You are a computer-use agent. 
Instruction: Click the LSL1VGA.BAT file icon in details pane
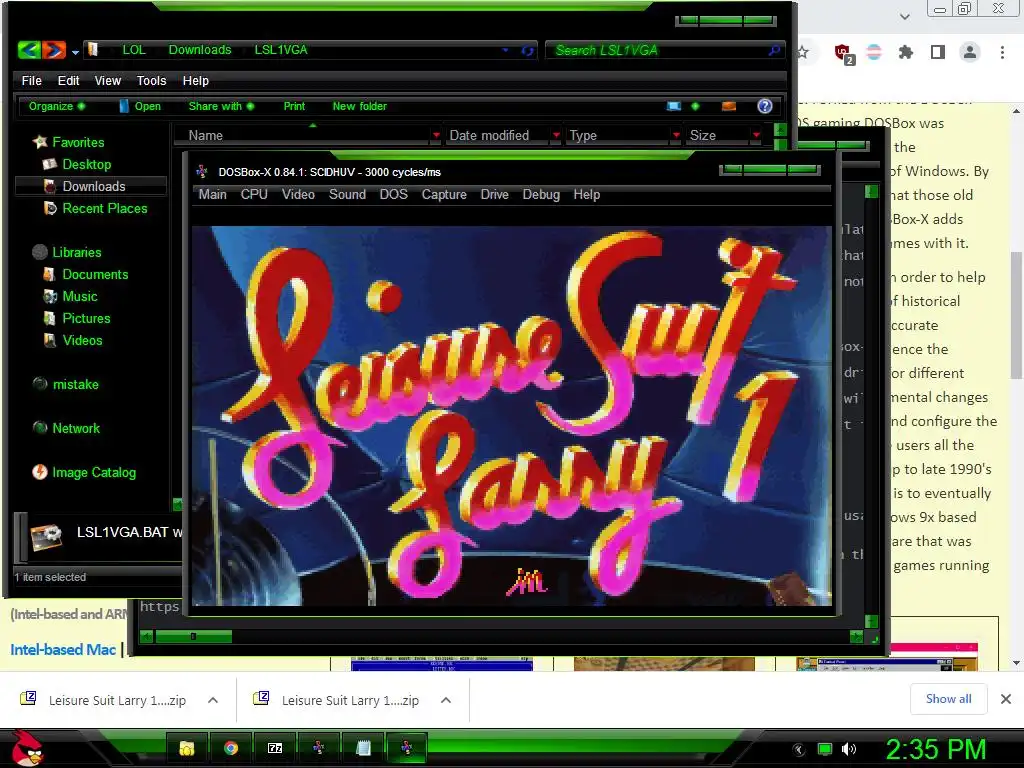point(46,537)
